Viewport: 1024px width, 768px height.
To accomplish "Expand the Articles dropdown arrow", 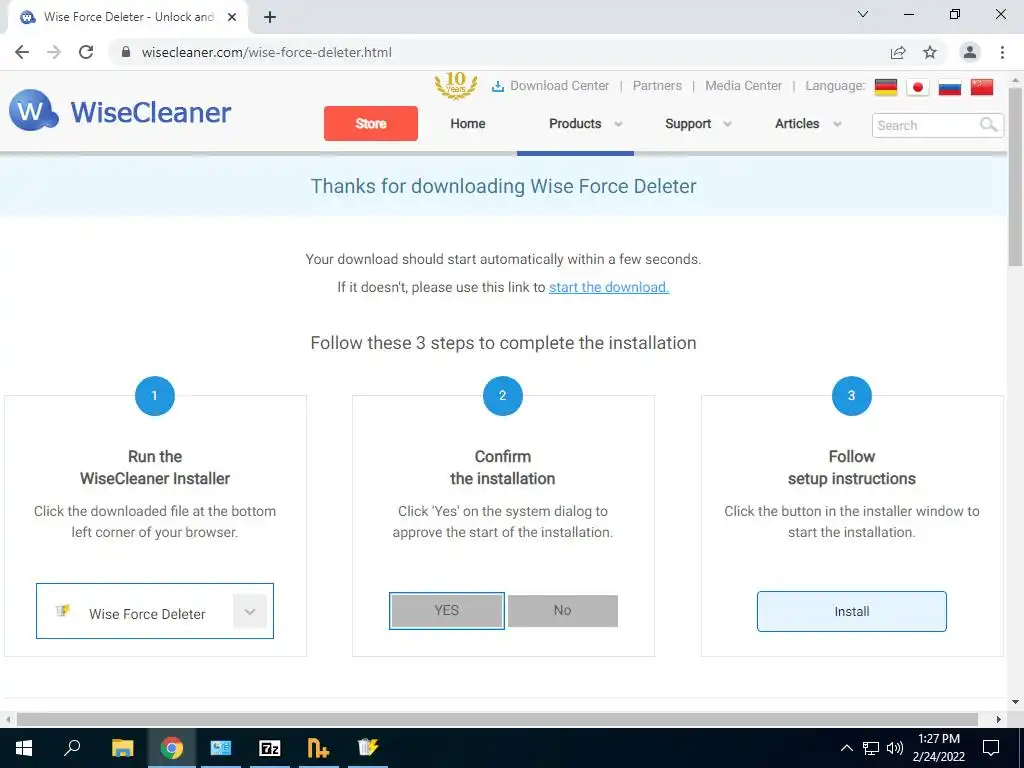I will coord(837,124).
